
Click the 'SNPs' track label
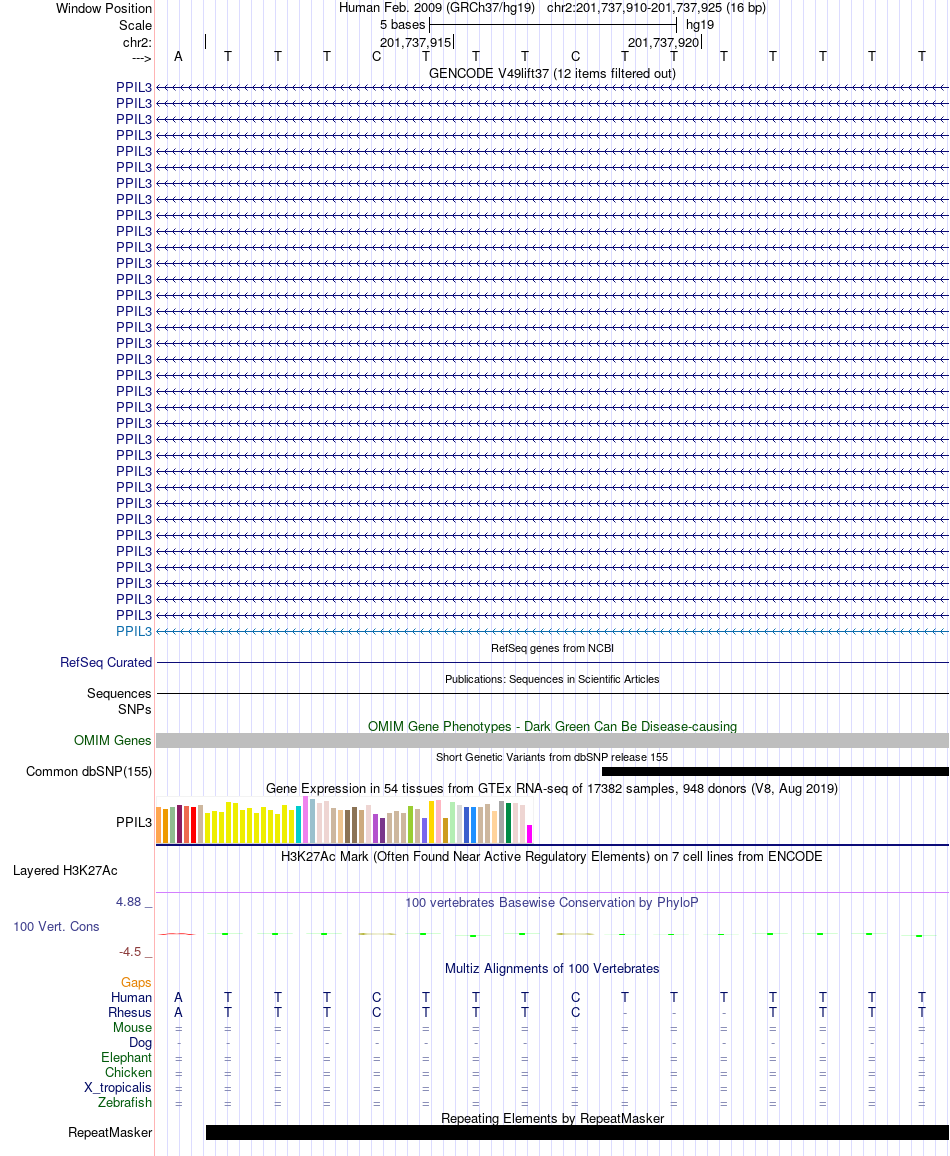[135, 710]
